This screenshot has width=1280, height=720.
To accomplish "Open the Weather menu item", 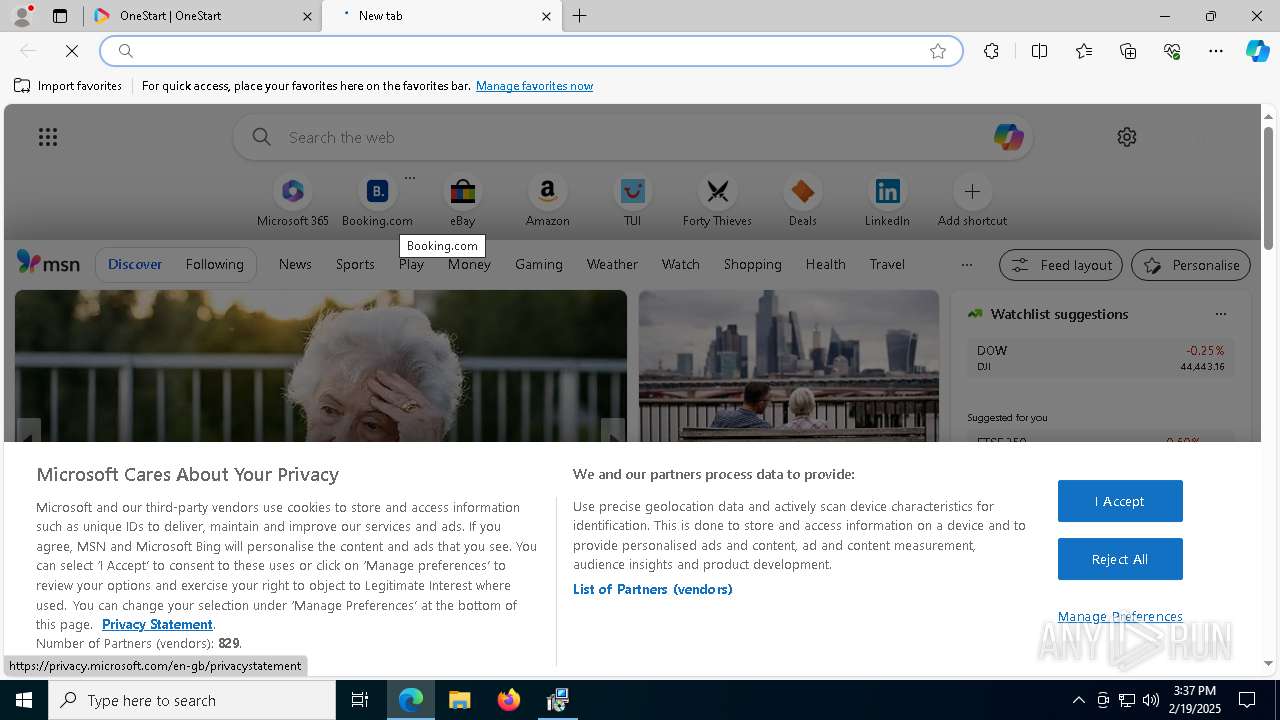I will (612, 264).
